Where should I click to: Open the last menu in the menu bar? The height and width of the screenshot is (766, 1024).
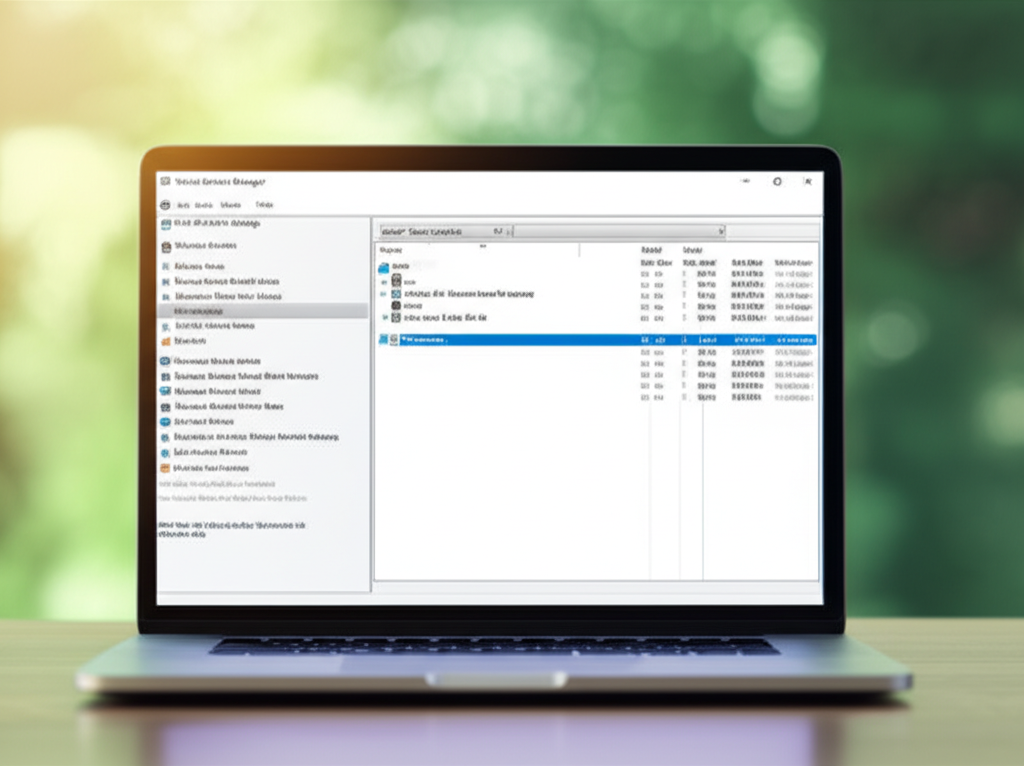point(264,205)
